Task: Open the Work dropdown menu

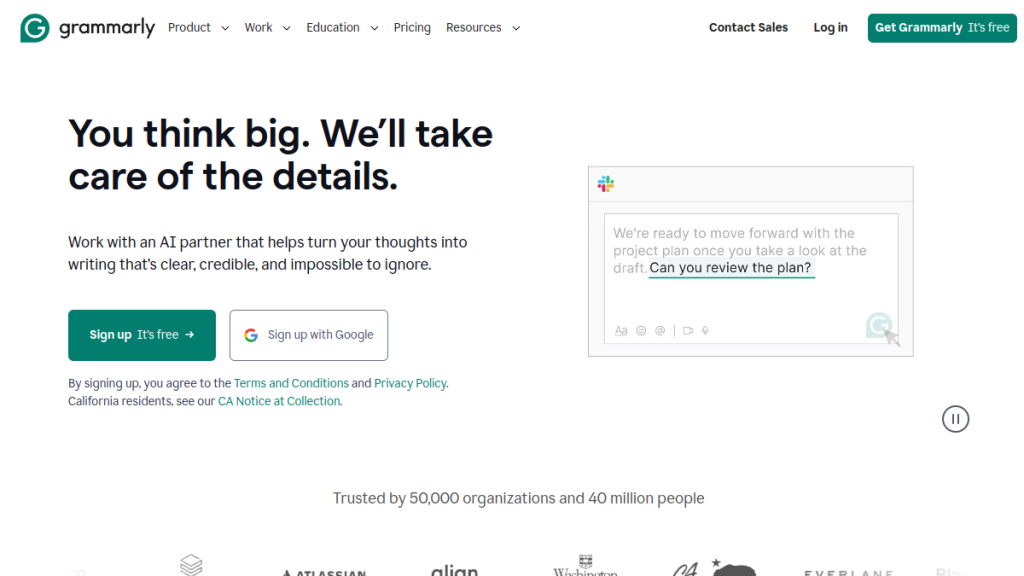Action: pyautogui.click(x=267, y=28)
